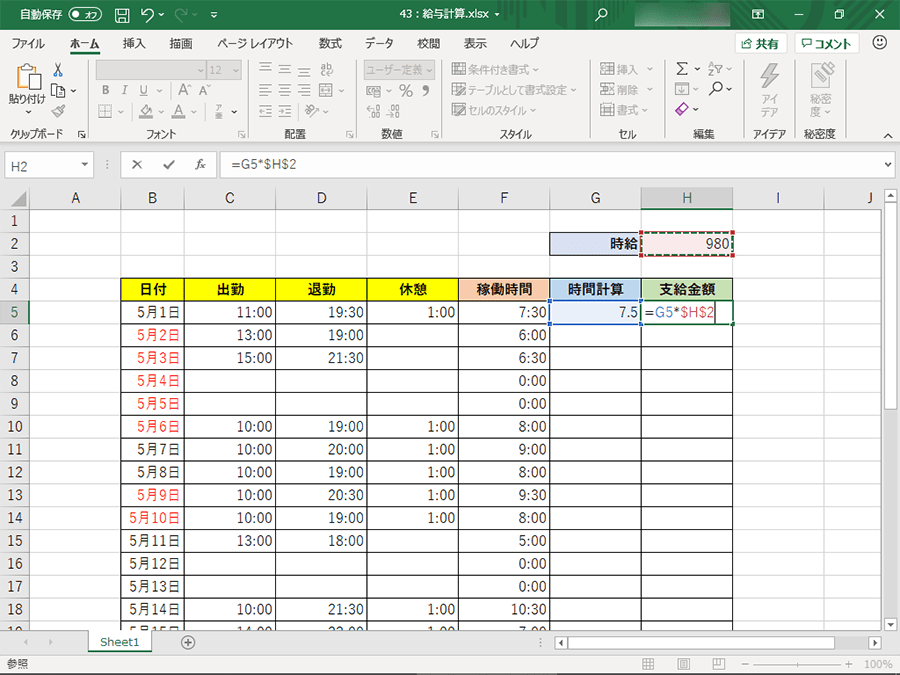Click the vertical scrollbar down arrow
The height and width of the screenshot is (675, 900).
[x=890, y=624]
